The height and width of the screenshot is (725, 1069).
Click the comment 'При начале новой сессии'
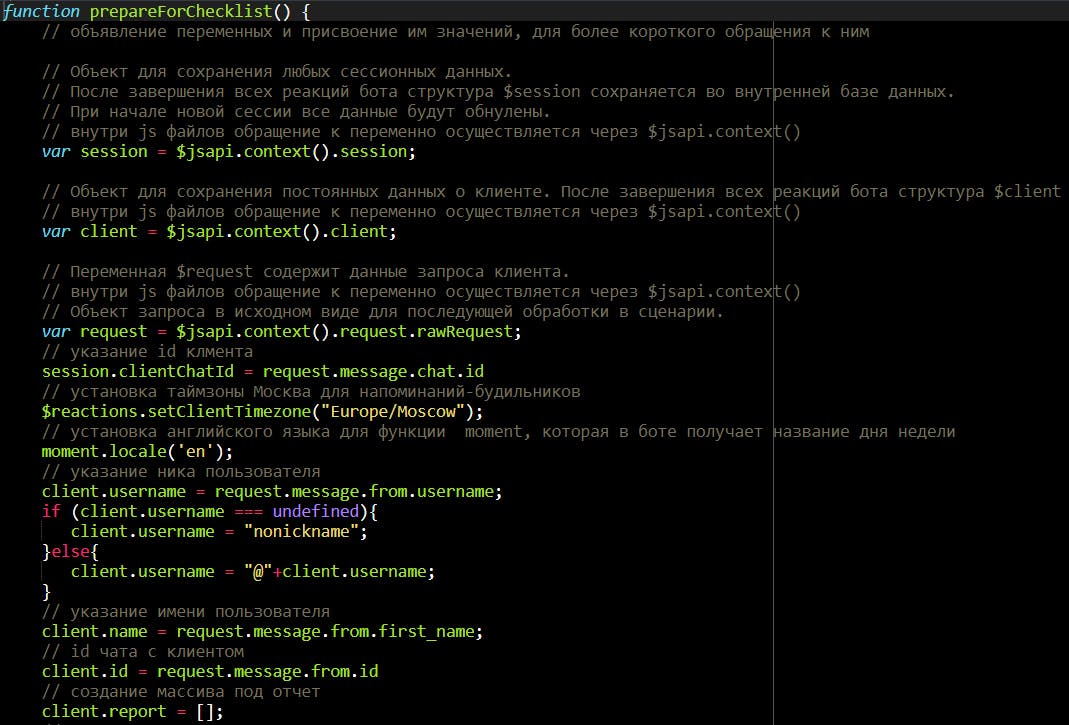[296, 112]
